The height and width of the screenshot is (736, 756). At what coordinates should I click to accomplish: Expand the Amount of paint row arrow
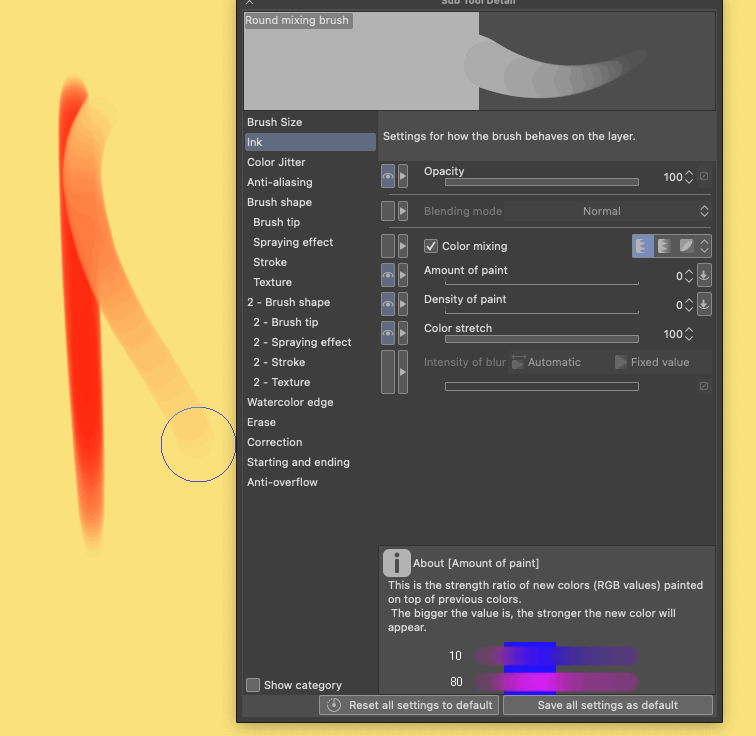[403, 275]
